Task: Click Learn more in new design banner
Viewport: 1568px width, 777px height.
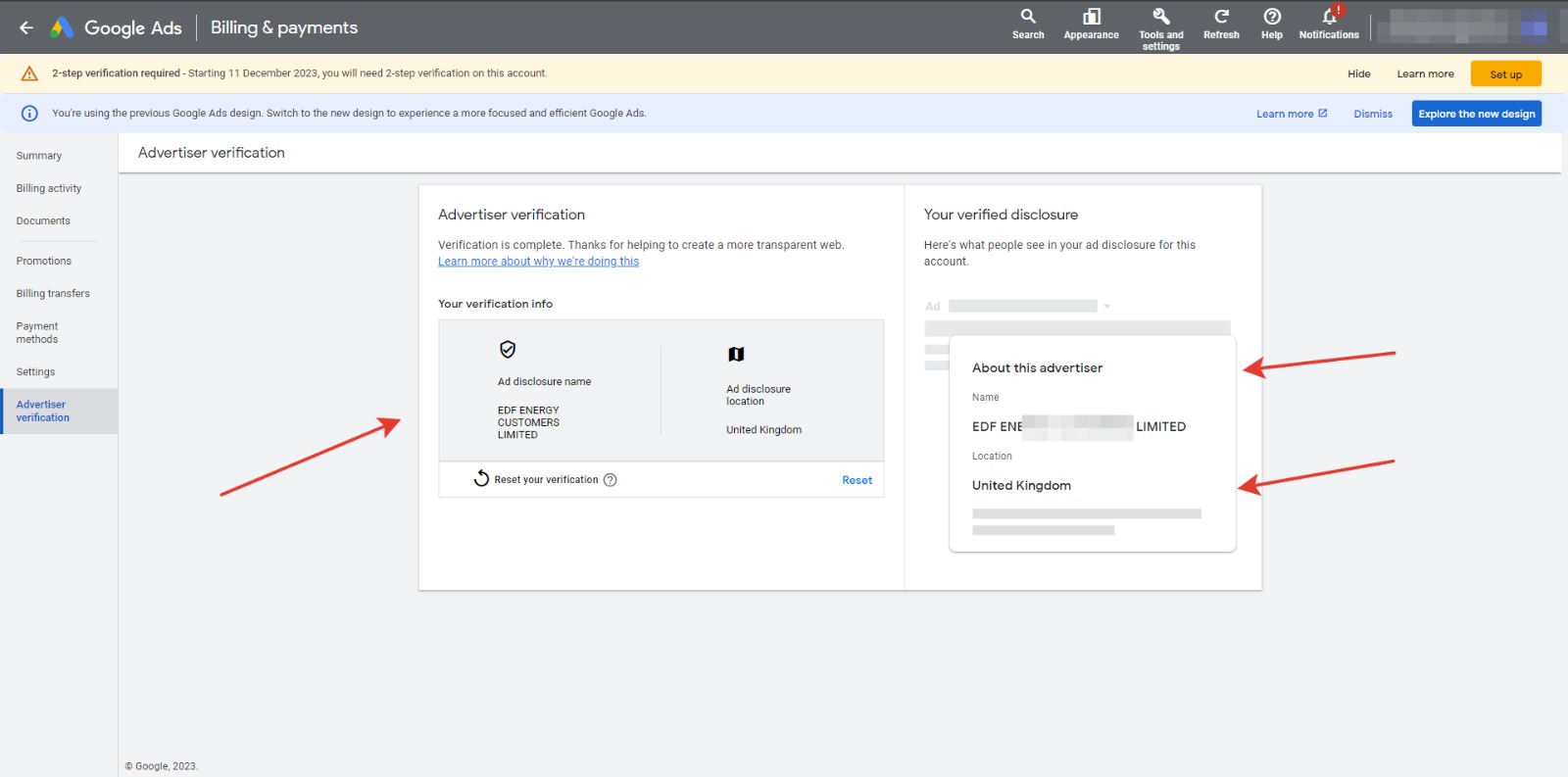Action: coord(1292,114)
